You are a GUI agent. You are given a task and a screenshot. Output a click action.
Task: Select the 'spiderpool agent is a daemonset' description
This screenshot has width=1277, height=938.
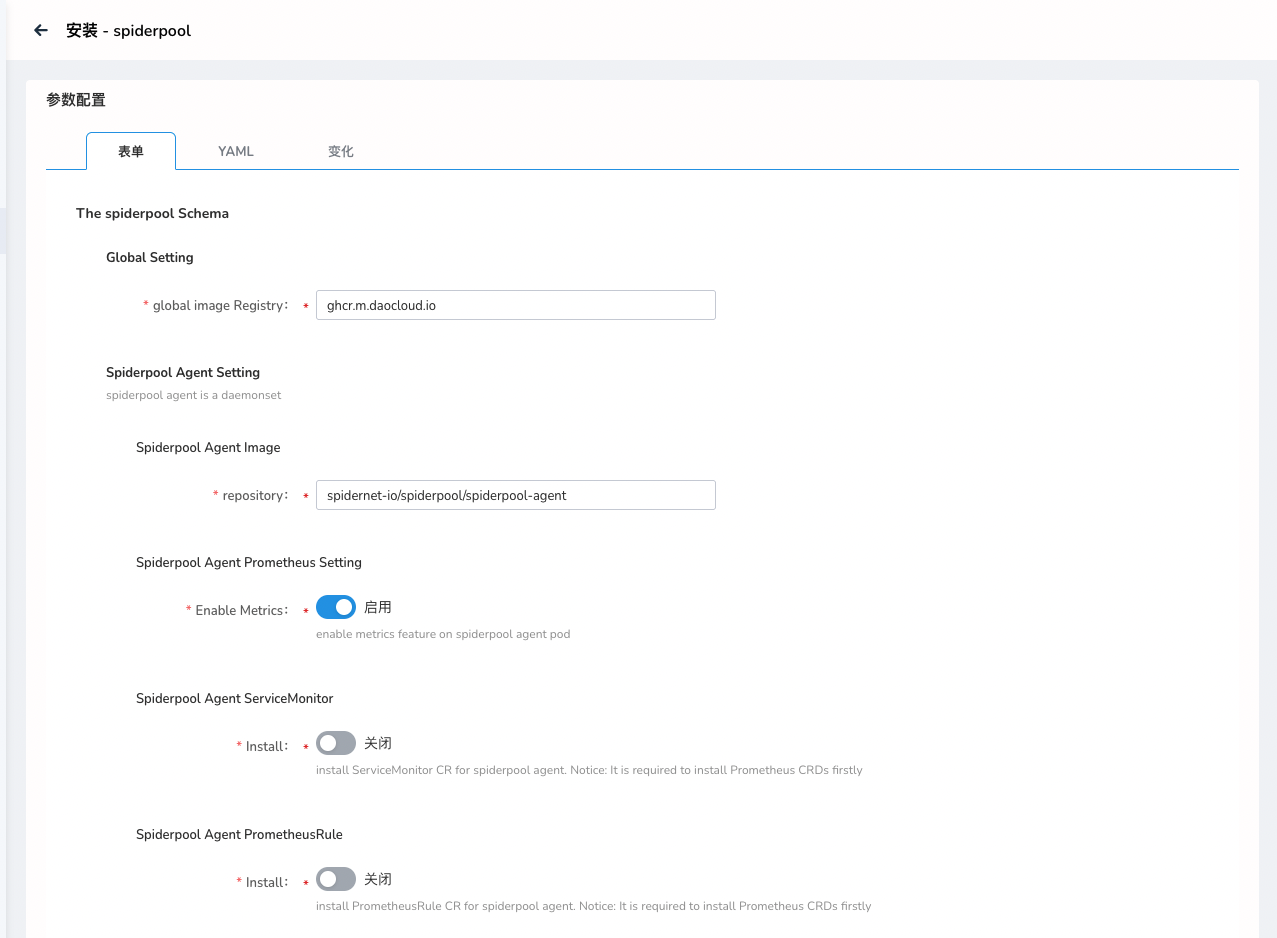click(x=194, y=395)
